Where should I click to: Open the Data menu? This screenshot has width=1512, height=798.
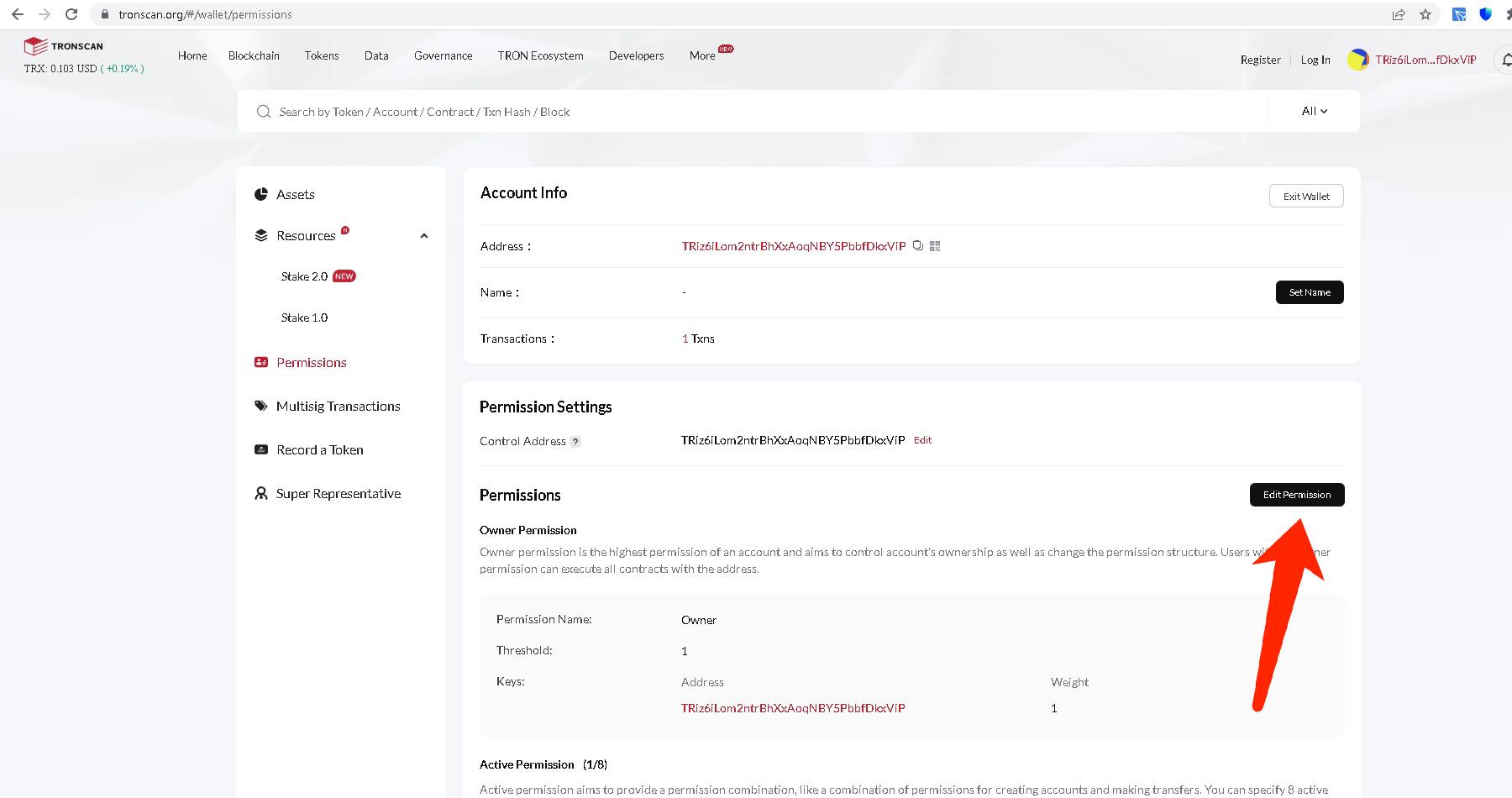[376, 55]
